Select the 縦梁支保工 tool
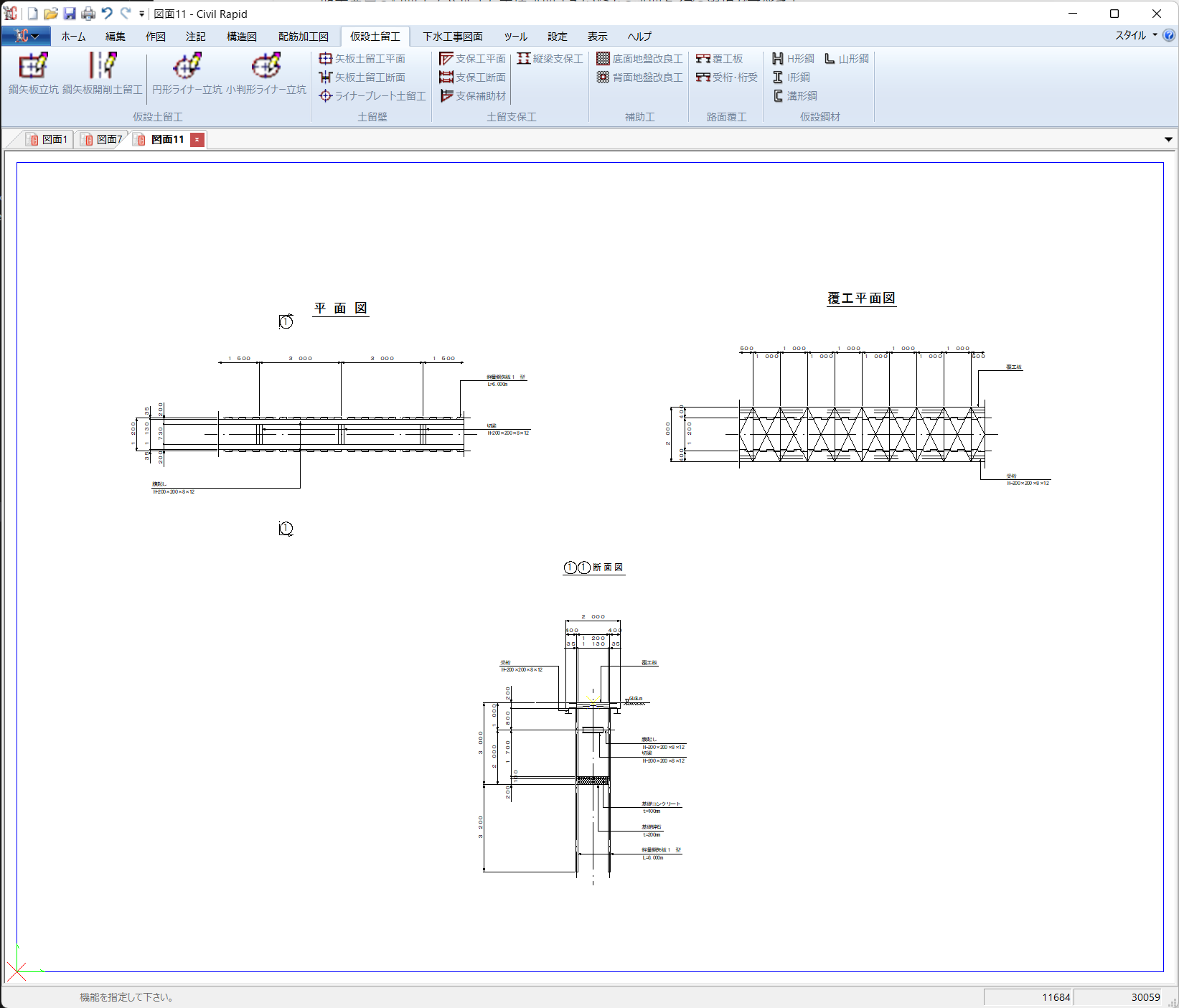The height and width of the screenshot is (1008, 1179). tap(550, 59)
